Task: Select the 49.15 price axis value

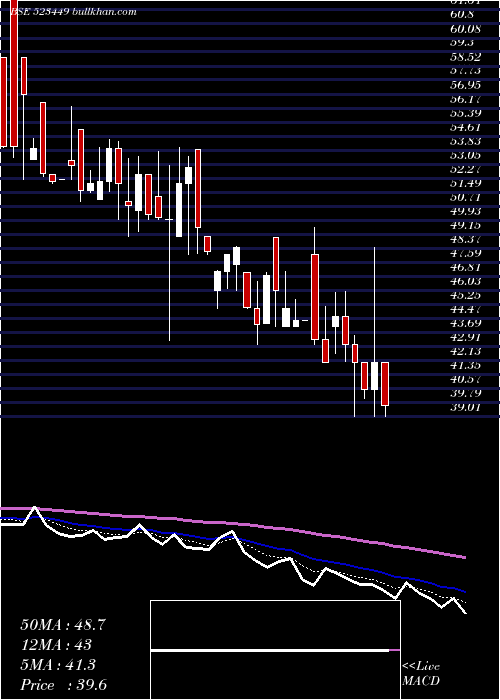Action: pyautogui.click(x=465, y=225)
